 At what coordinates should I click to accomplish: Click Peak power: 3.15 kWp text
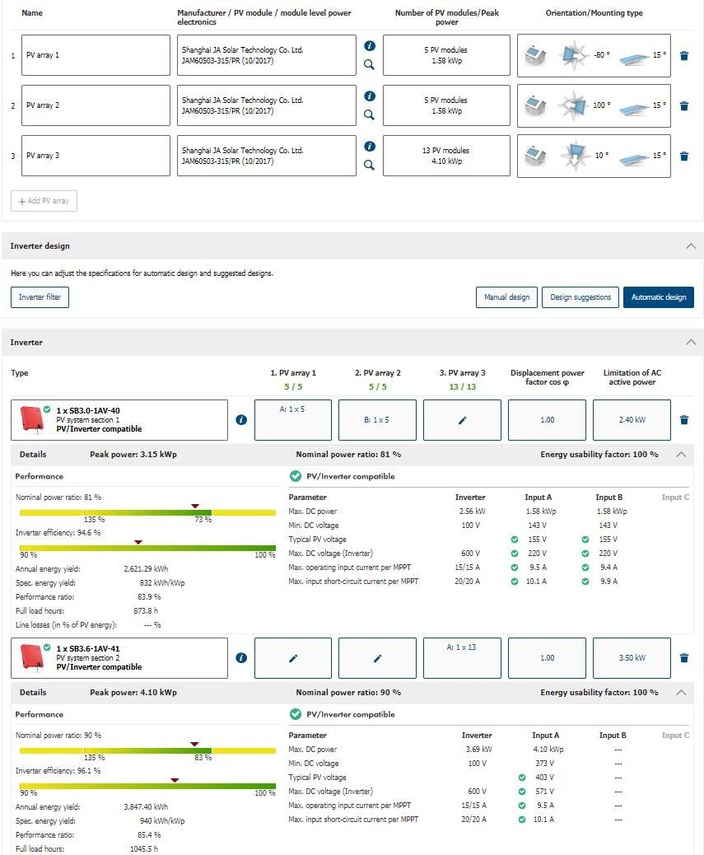133,454
